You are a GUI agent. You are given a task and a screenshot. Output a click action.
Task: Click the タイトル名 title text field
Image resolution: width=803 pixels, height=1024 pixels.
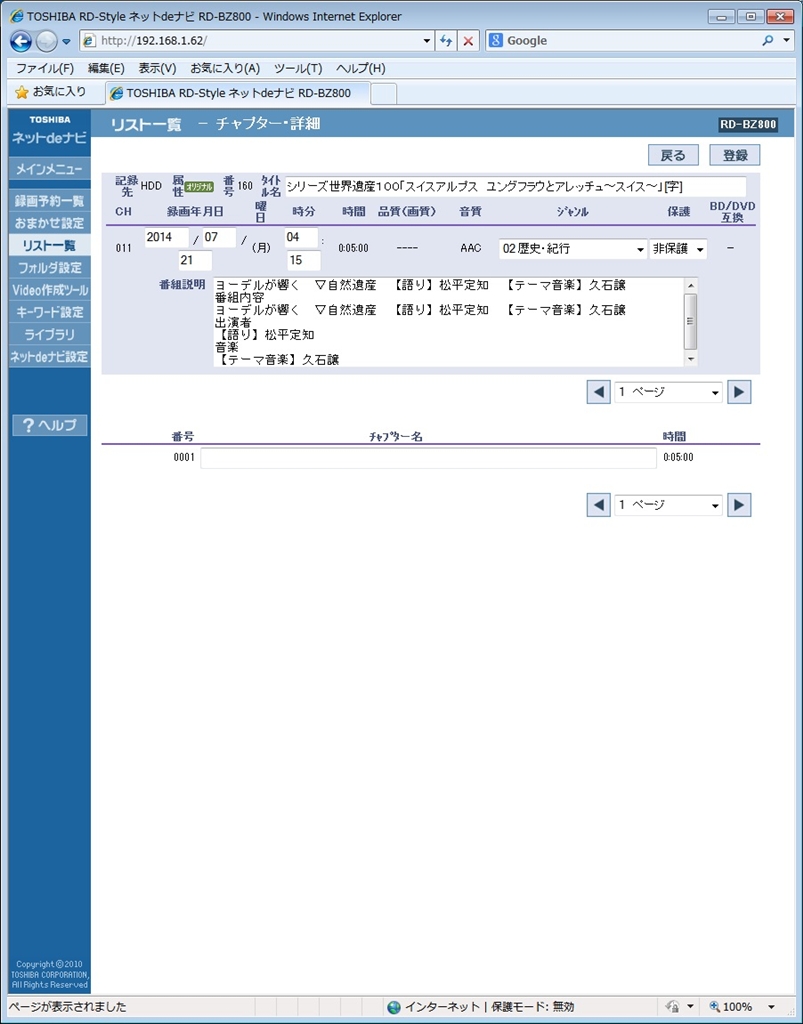pos(515,186)
